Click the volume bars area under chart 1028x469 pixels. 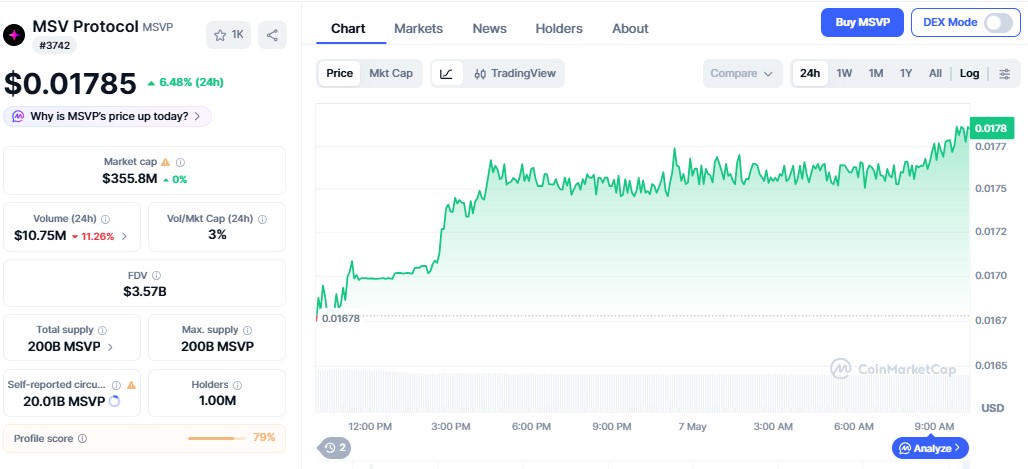pyautogui.click(x=642, y=390)
